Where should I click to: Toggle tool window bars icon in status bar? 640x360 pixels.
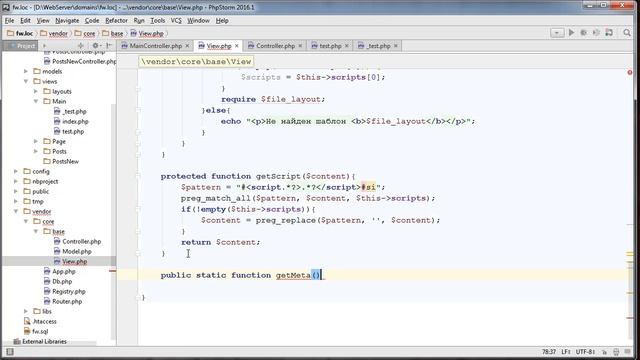coord(10,351)
